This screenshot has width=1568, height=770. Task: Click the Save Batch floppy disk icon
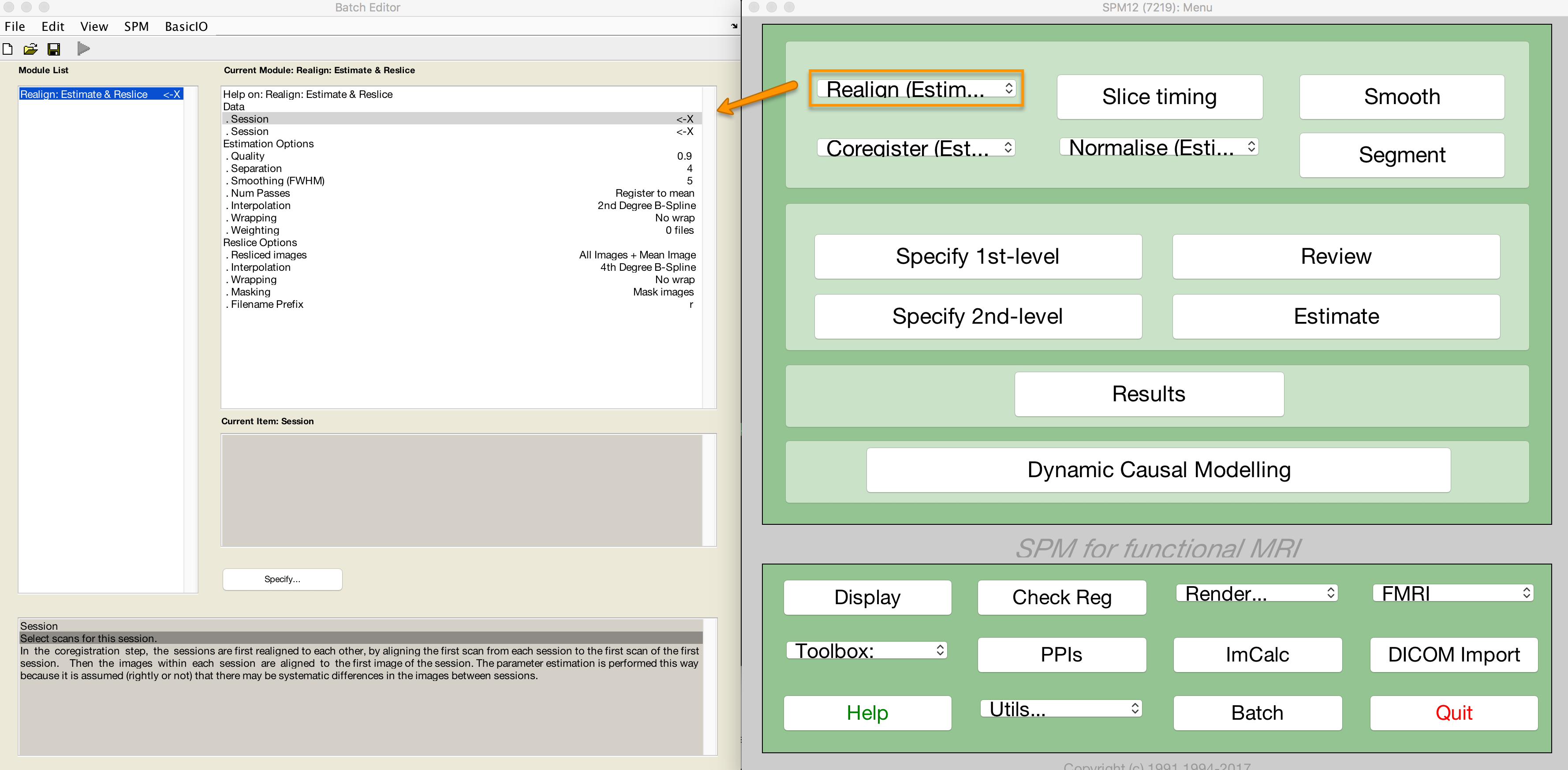(54, 49)
